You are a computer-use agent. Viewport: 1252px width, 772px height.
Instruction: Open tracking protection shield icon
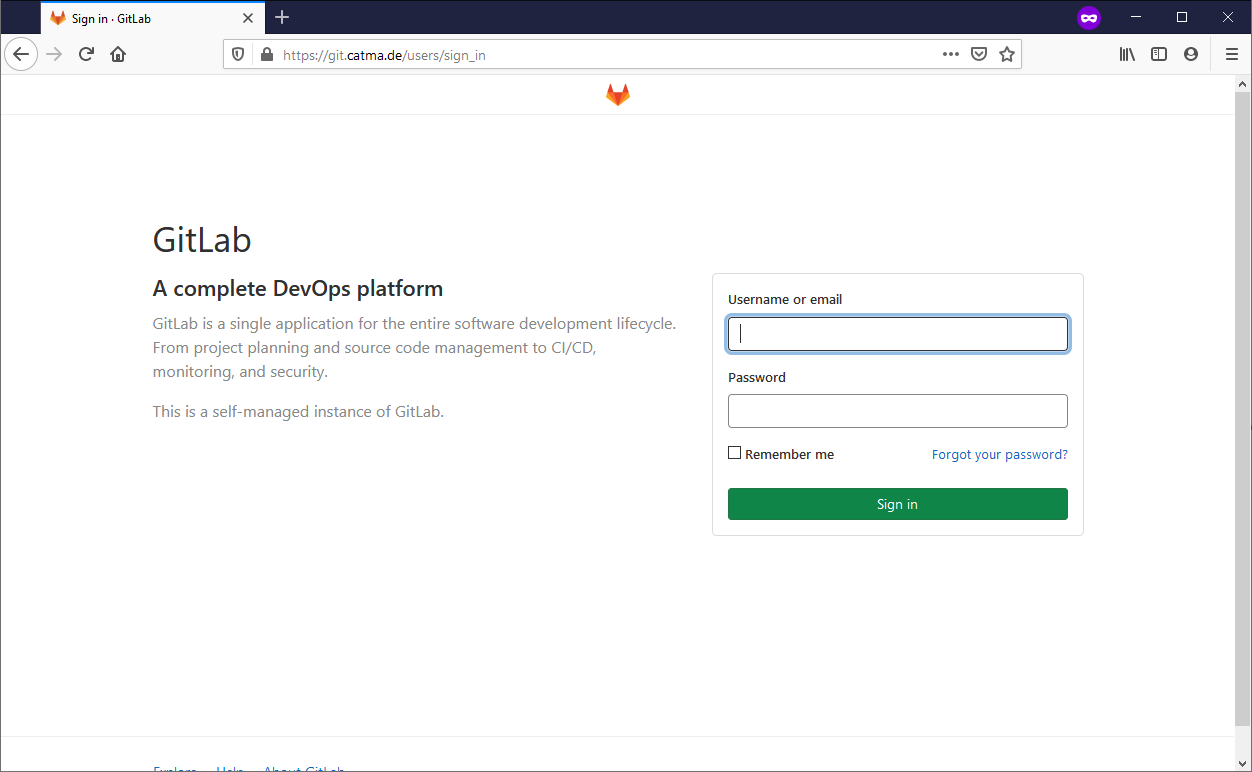(x=238, y=55)
